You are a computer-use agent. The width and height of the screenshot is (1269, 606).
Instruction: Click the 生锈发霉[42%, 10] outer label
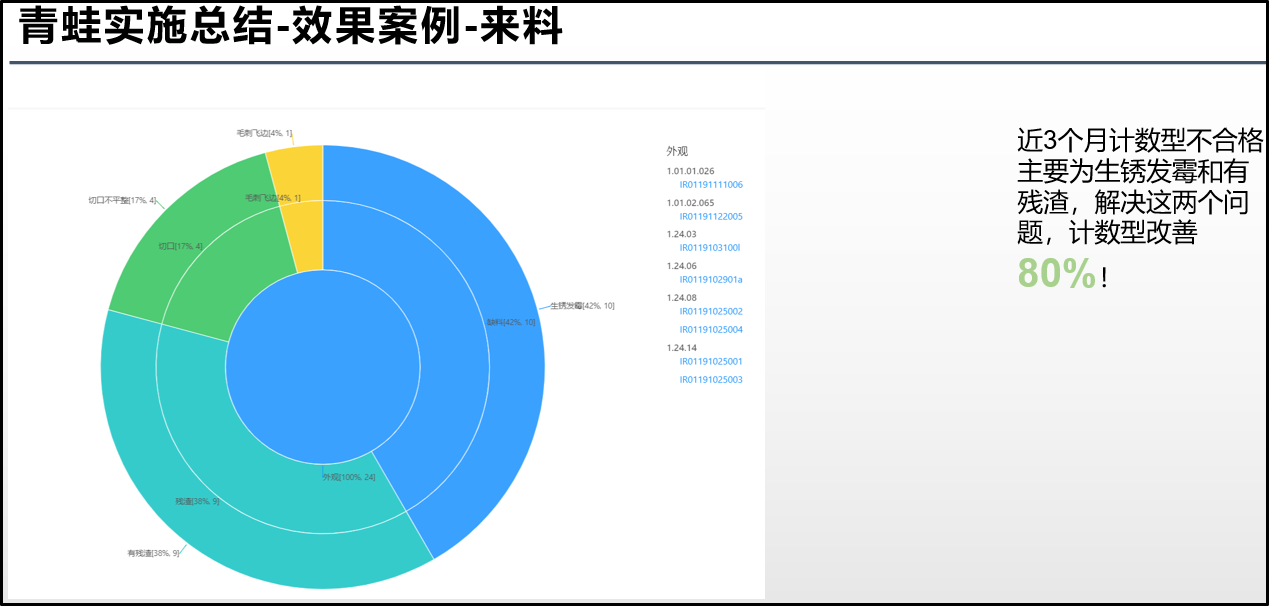pos(582,306)
